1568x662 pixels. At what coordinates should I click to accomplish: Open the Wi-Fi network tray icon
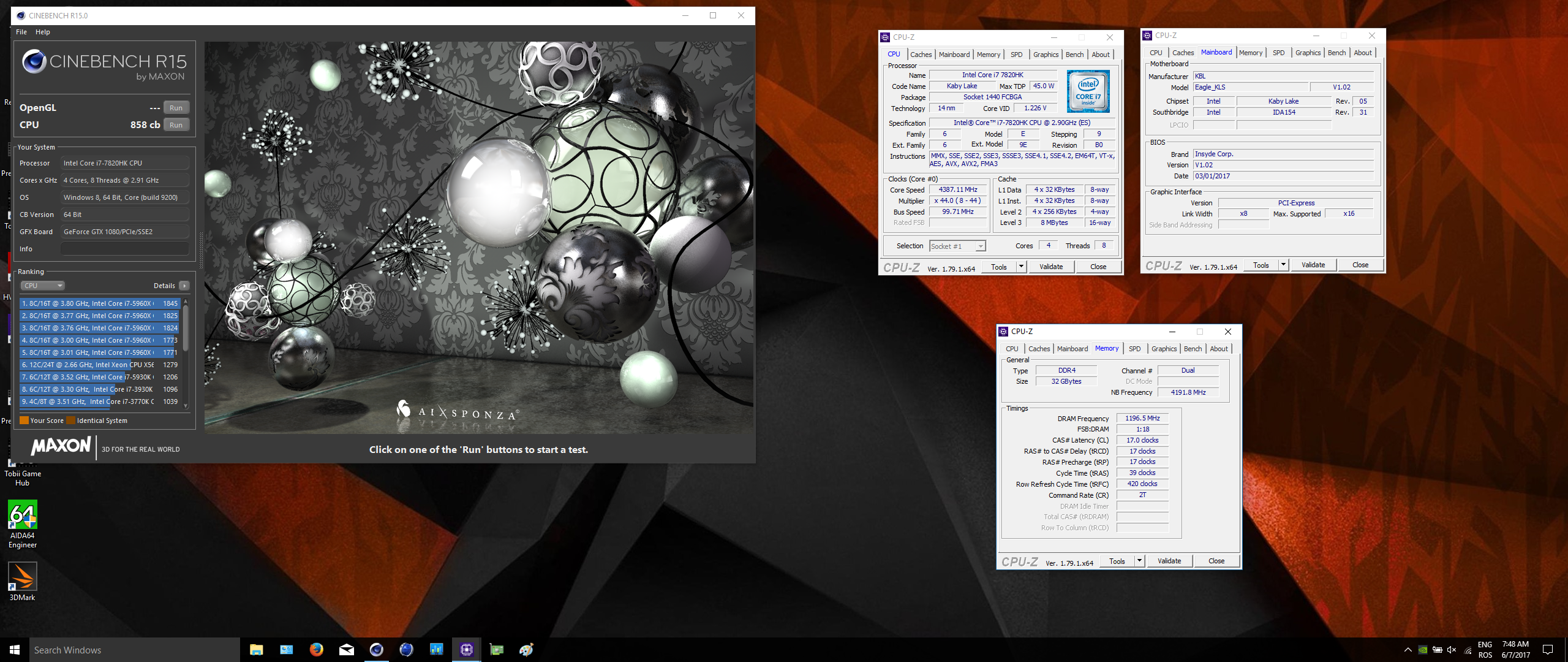pyautogui.click(x=1468, y=650)
